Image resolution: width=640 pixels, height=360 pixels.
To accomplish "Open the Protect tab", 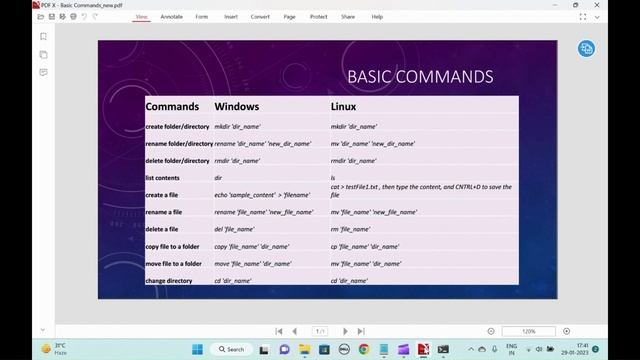I will tap(318, 17).
